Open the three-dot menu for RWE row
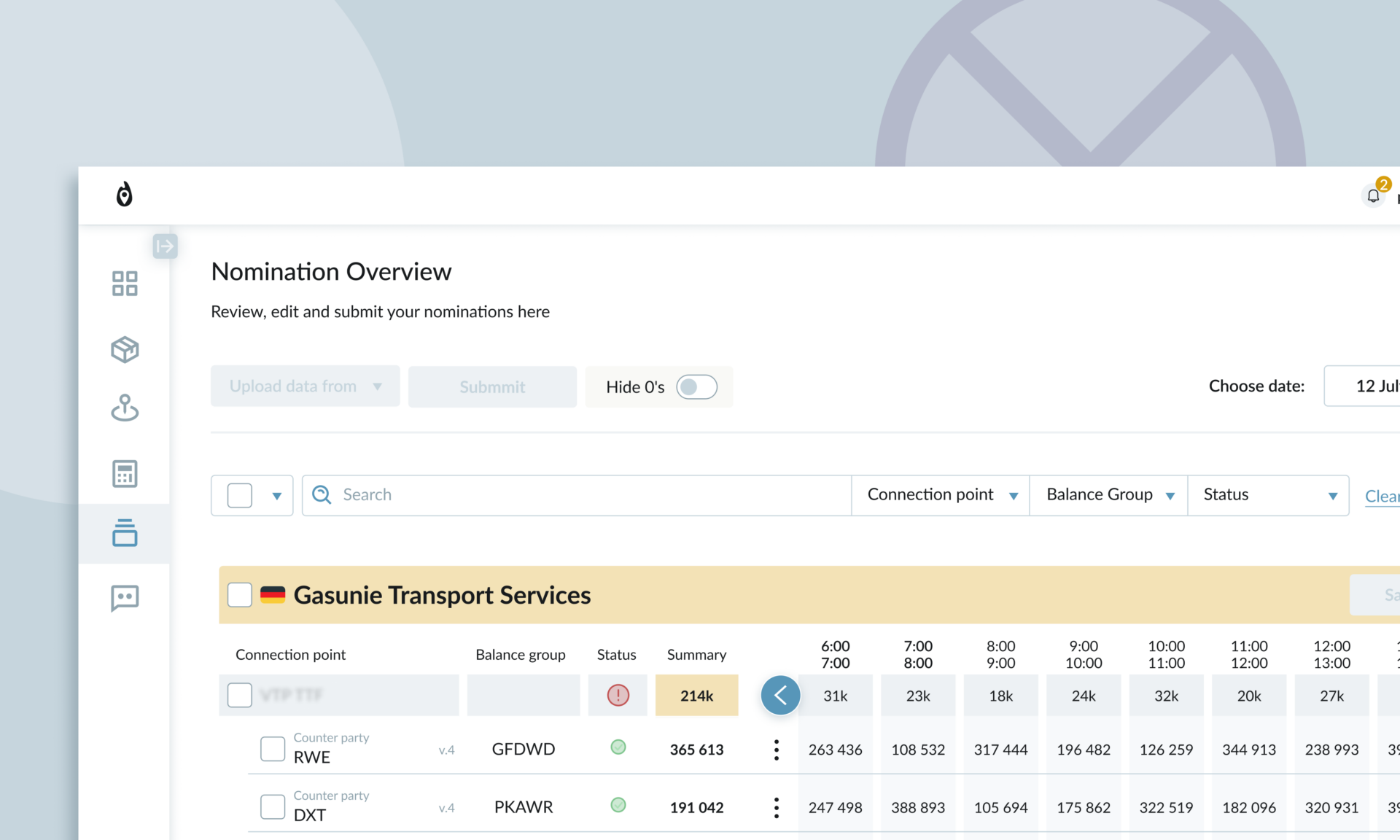The height and width of the screenshot is (840, 1400). pos(777,750)
